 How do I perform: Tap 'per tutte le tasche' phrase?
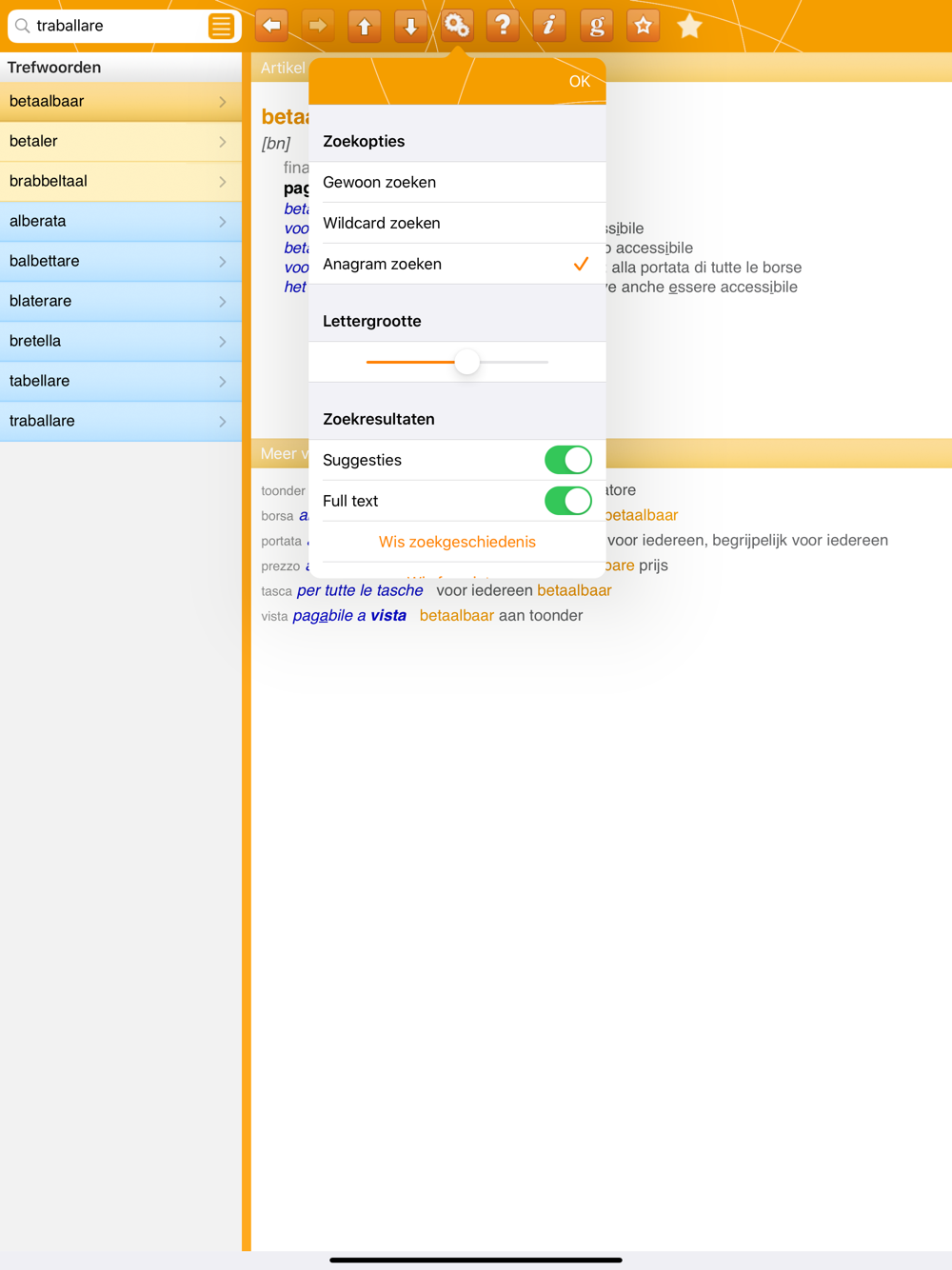click(x=360, y=590)
